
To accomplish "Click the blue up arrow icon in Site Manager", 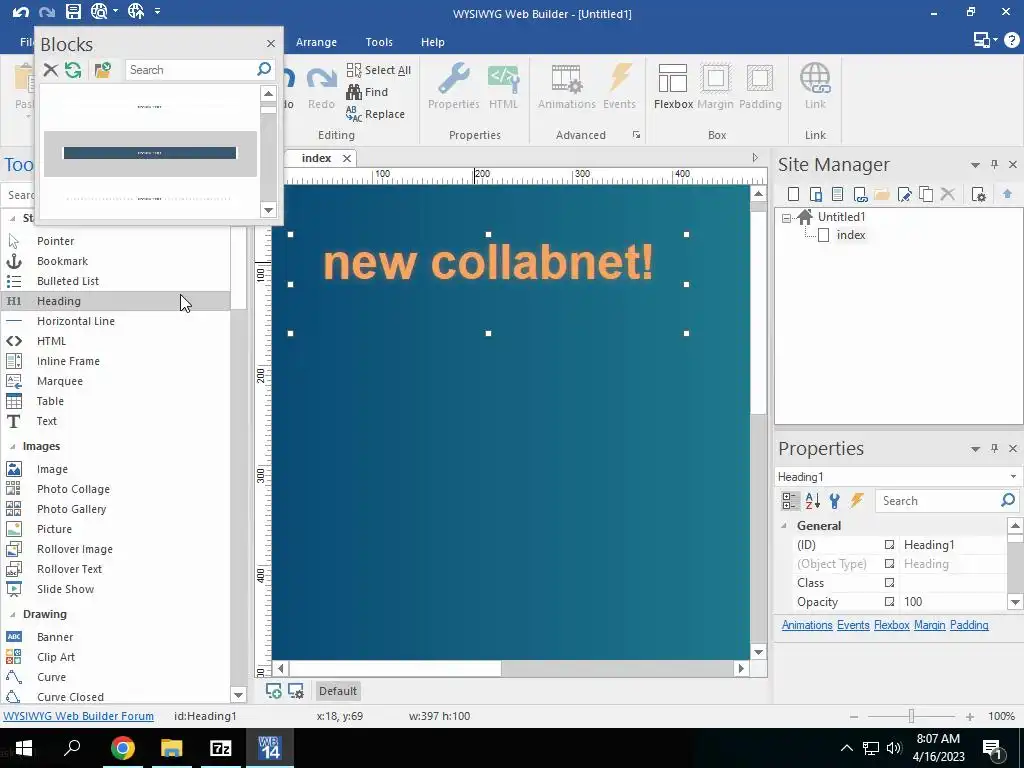I will pyautogui.click(x=1007, y=194).
